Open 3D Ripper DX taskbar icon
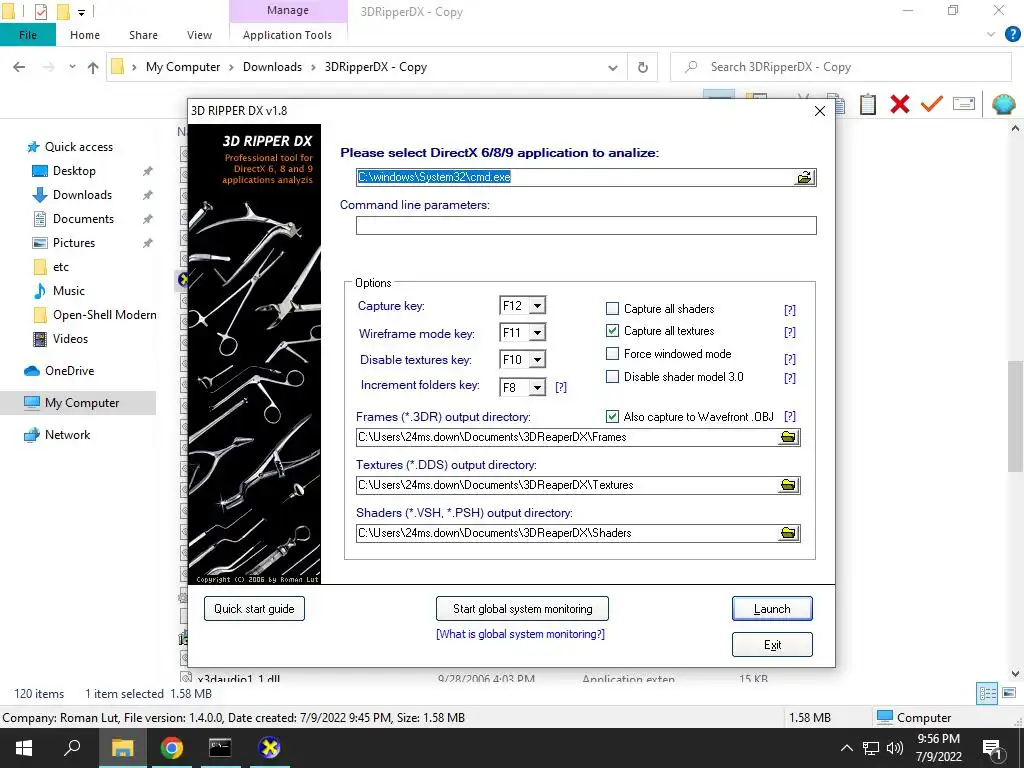The width and height of the screenshot is (1024, 768). click(x=268, y=748)
